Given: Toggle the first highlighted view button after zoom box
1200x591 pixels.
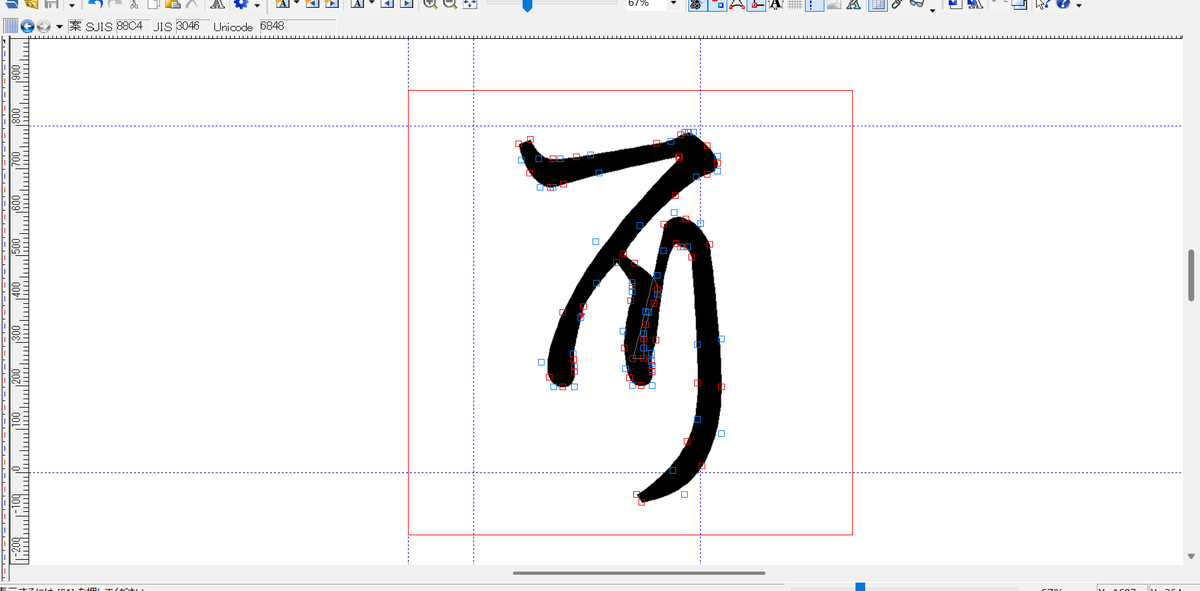Looking at the screenshot, I should pos(697,4).
